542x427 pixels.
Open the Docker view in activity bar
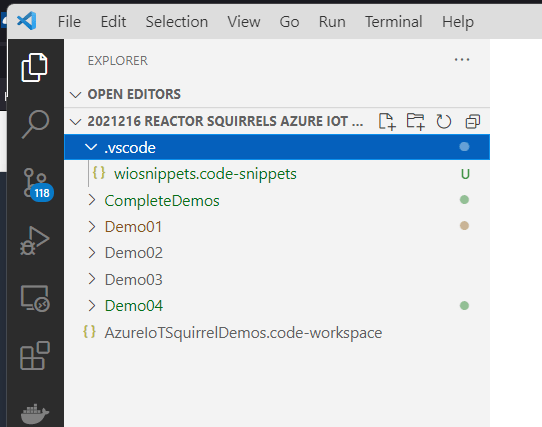point(35,414)
